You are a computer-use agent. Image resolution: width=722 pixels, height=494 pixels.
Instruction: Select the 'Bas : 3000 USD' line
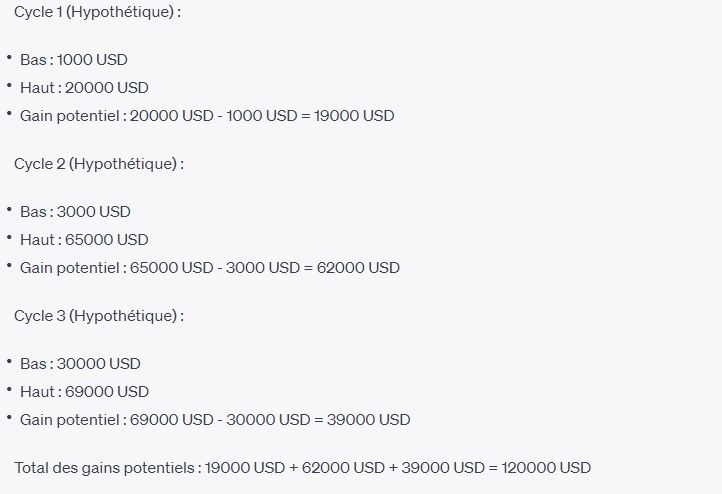pos(76,212)
